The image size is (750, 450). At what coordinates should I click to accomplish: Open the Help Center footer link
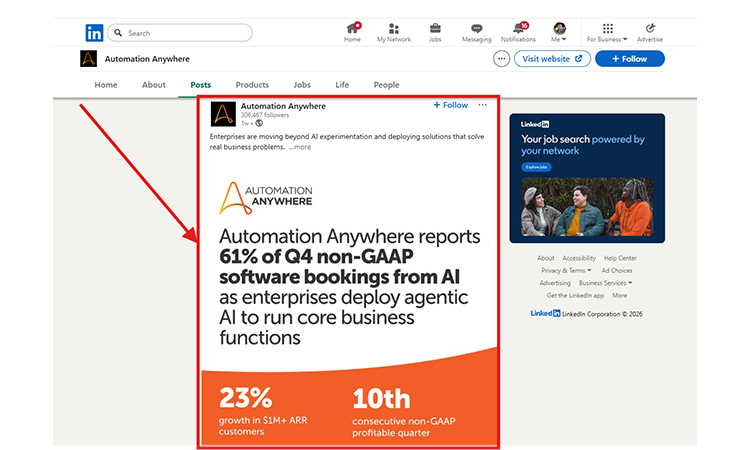point(620,258)
